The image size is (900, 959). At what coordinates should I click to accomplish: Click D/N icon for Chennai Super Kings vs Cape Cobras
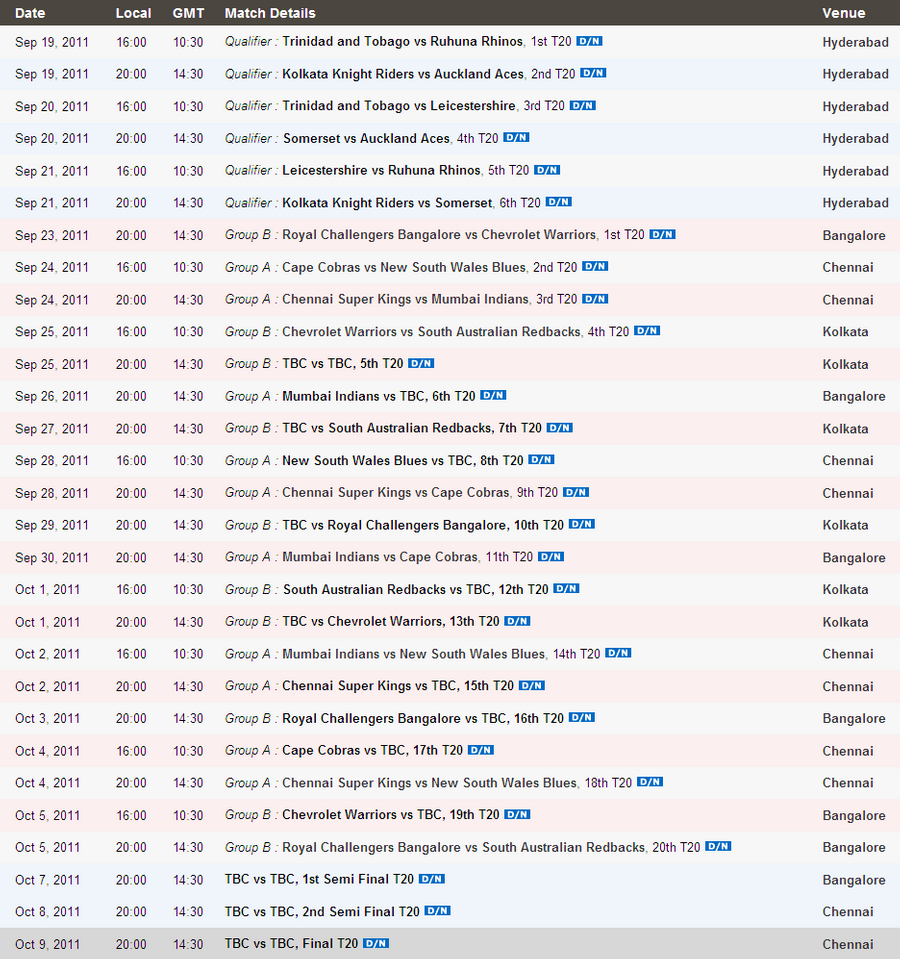pyautogui.click(x=576, y=492)
